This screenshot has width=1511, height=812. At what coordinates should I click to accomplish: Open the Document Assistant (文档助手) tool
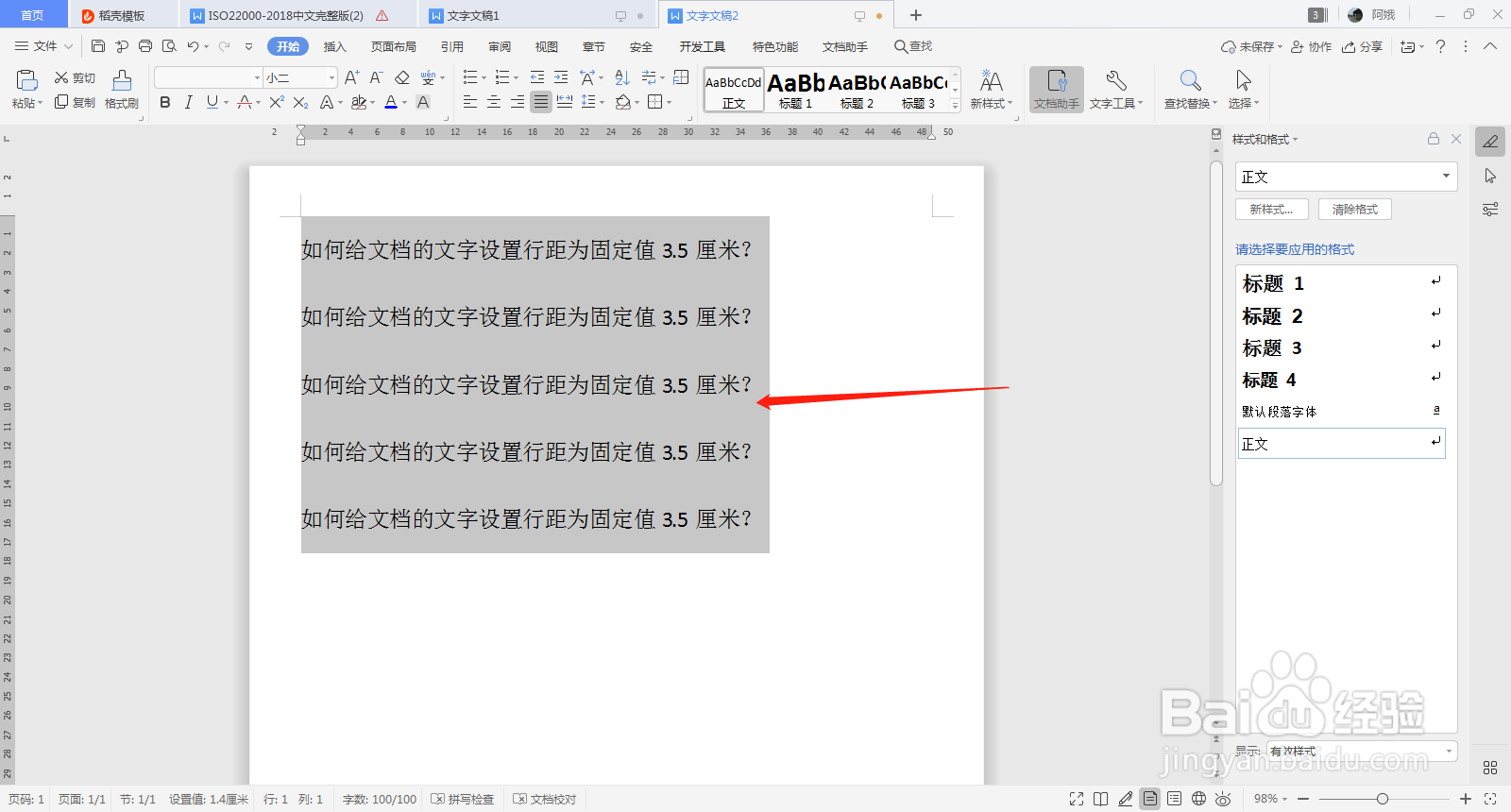[x=1057, y=90]
